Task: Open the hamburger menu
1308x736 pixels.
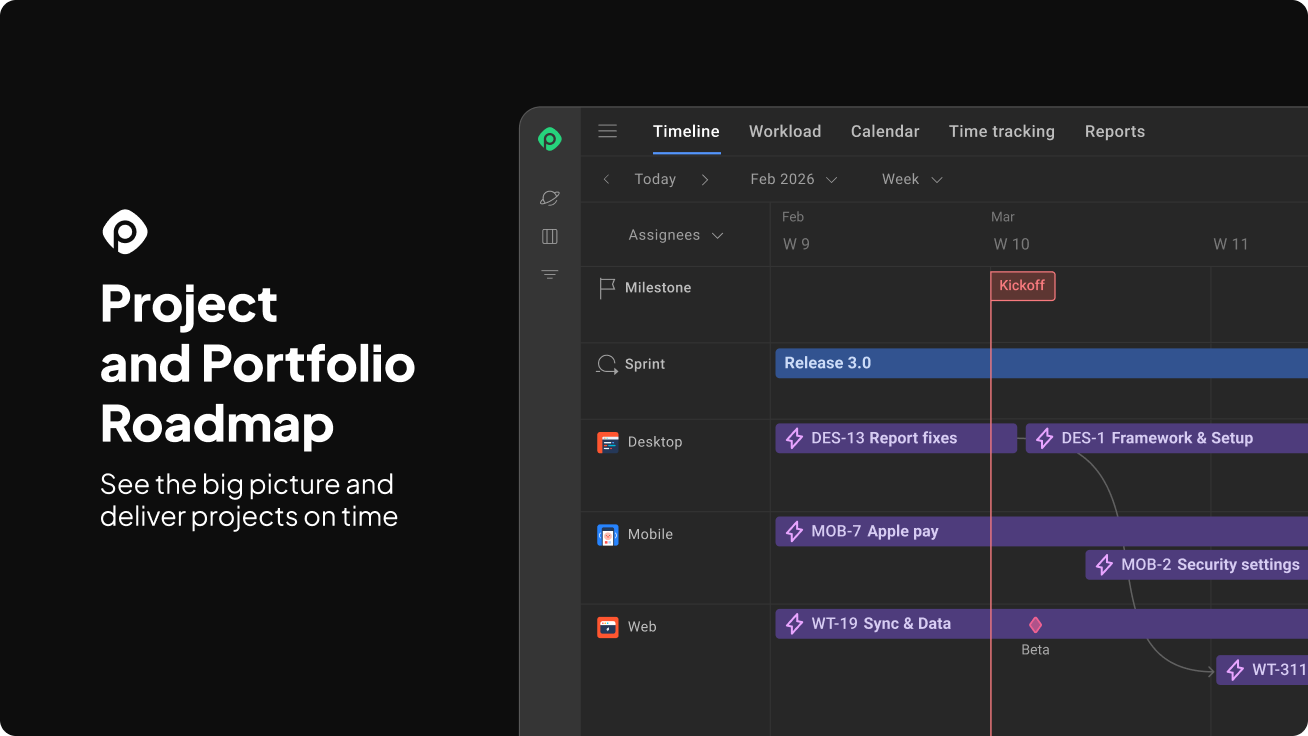Action: point(607,131)
